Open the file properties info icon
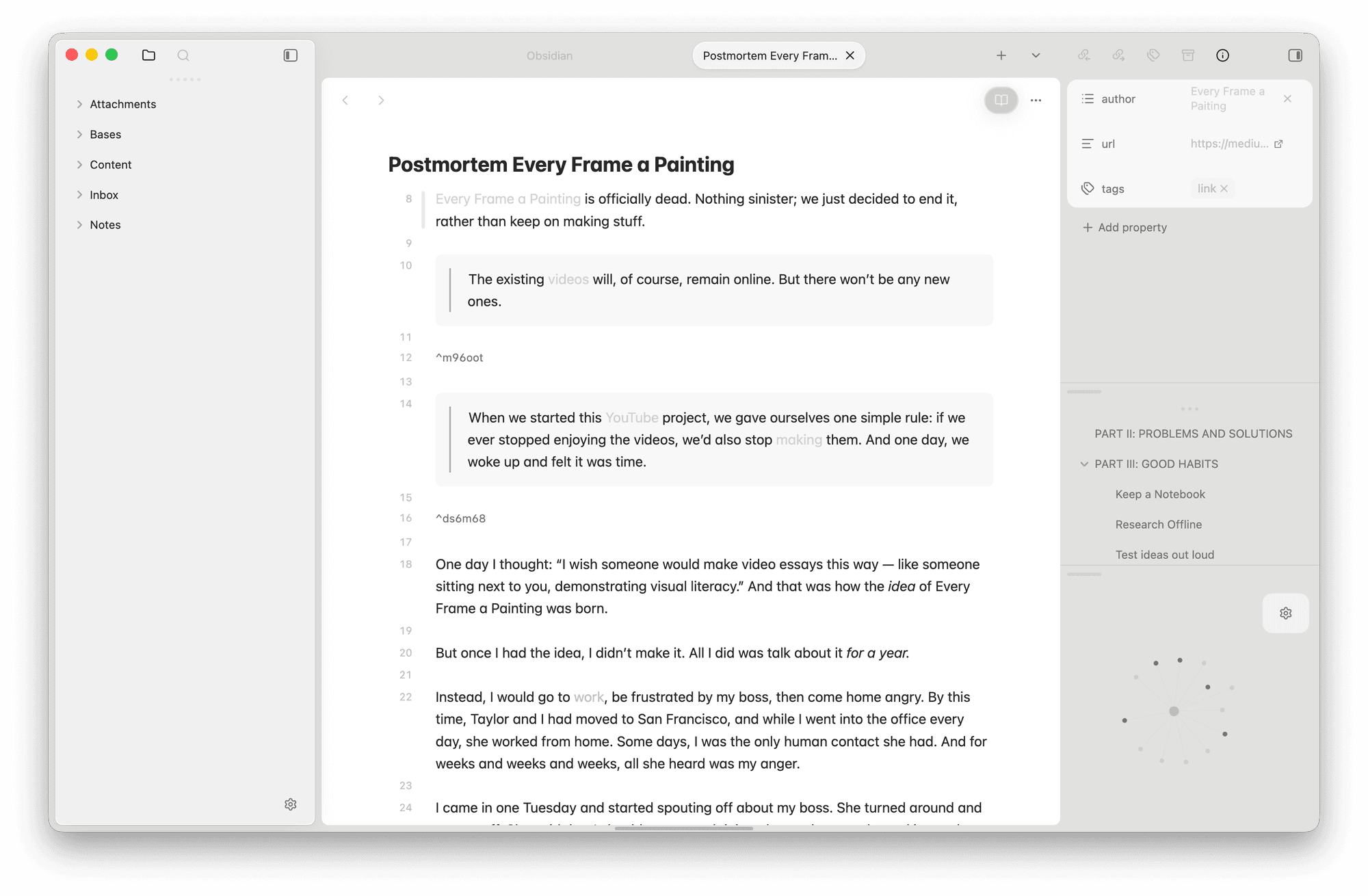The height and width of the screenshot is (896, 1368). click(1223, 55)
